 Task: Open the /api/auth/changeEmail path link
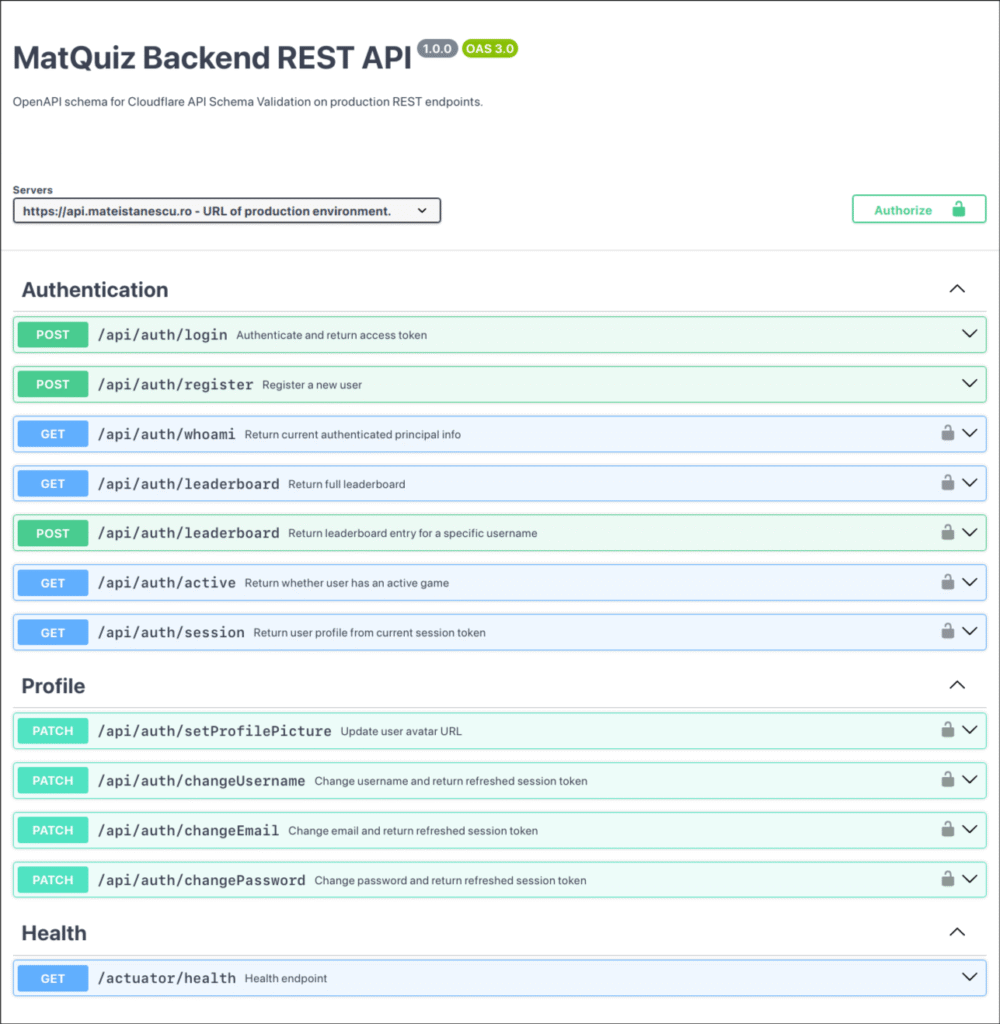pyautogui.click(x=188, y=831)
